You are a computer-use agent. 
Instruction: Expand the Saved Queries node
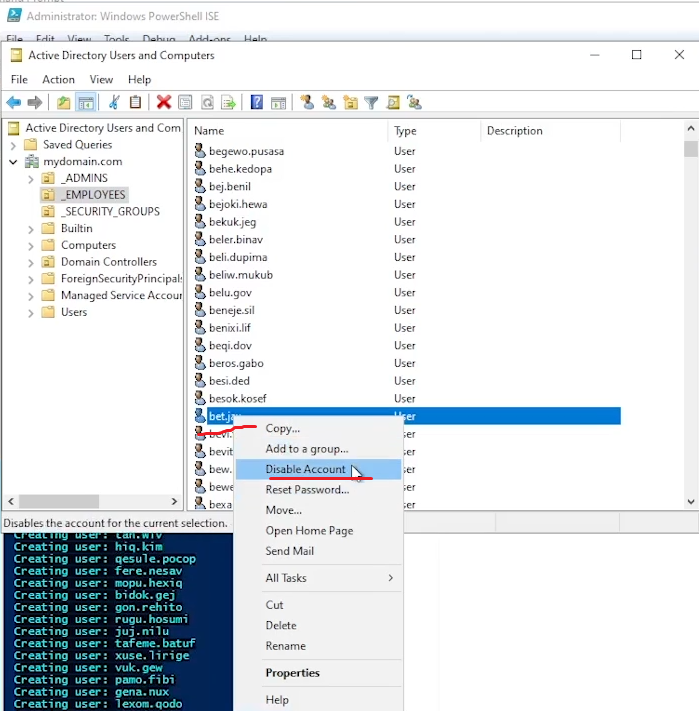[x=13, y=145]
